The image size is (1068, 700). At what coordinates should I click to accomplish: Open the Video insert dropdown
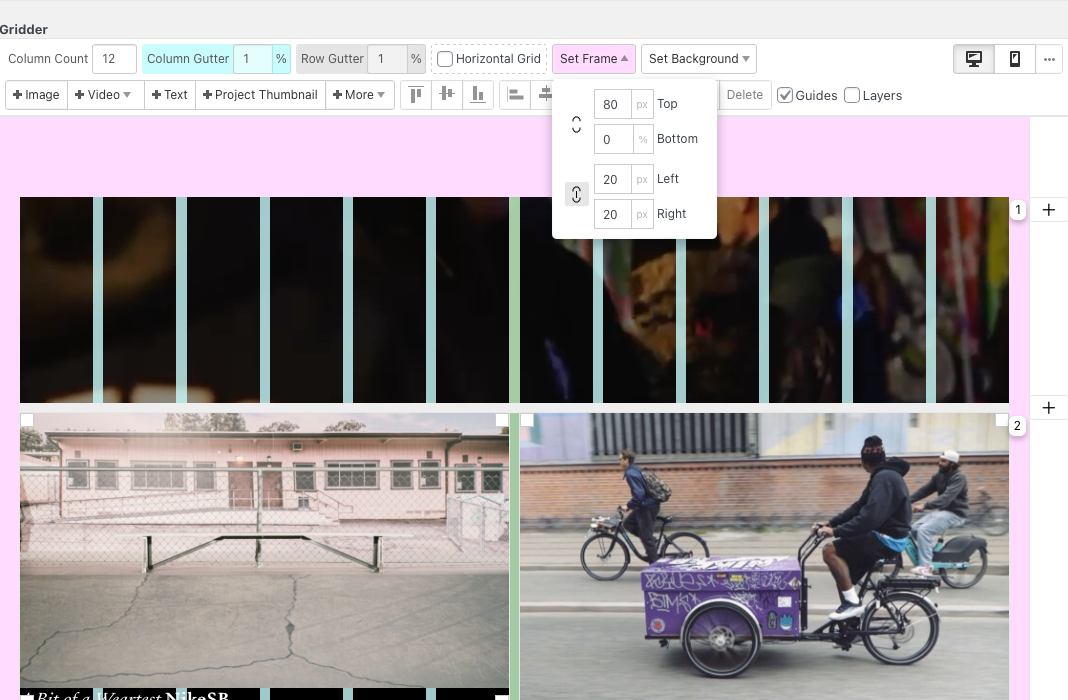[x=104, y=95]
